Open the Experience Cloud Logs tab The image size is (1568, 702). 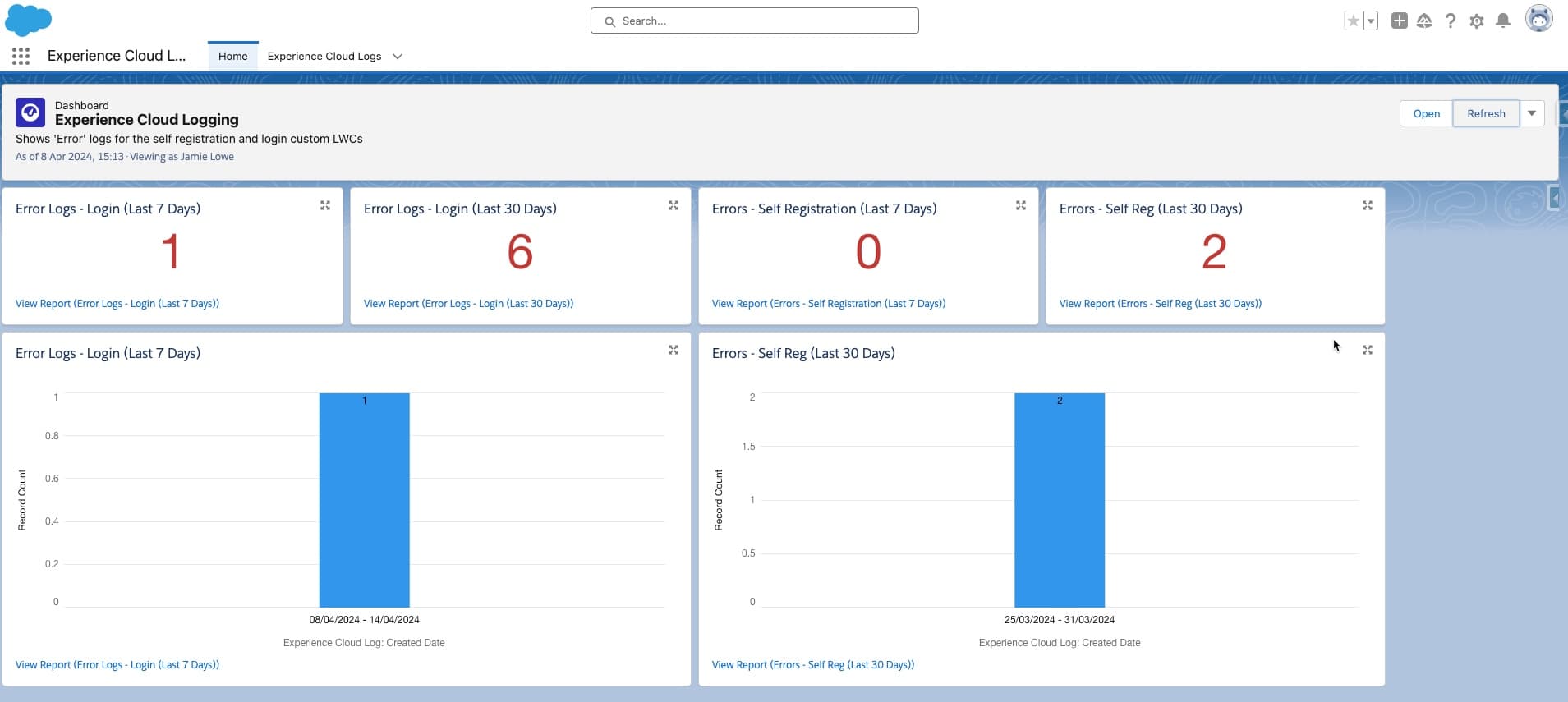coord(324,56)
